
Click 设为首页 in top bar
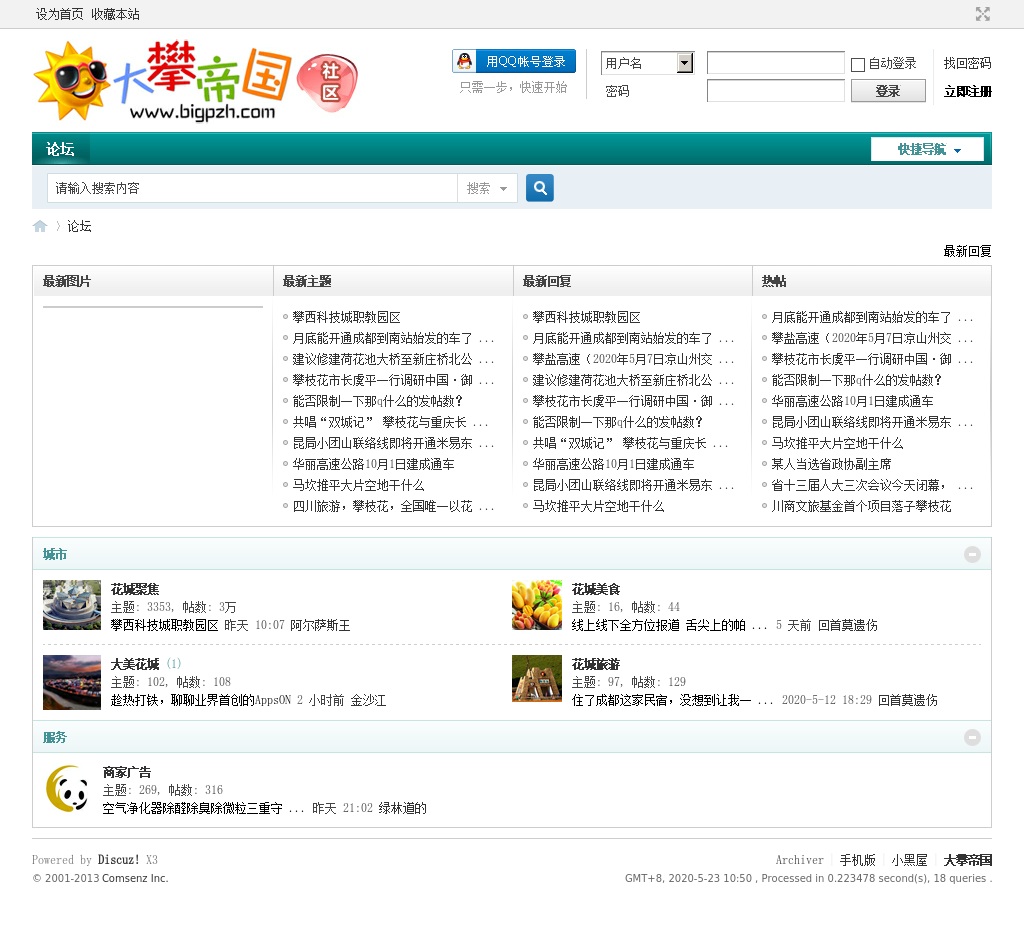(x=60, y=14)
